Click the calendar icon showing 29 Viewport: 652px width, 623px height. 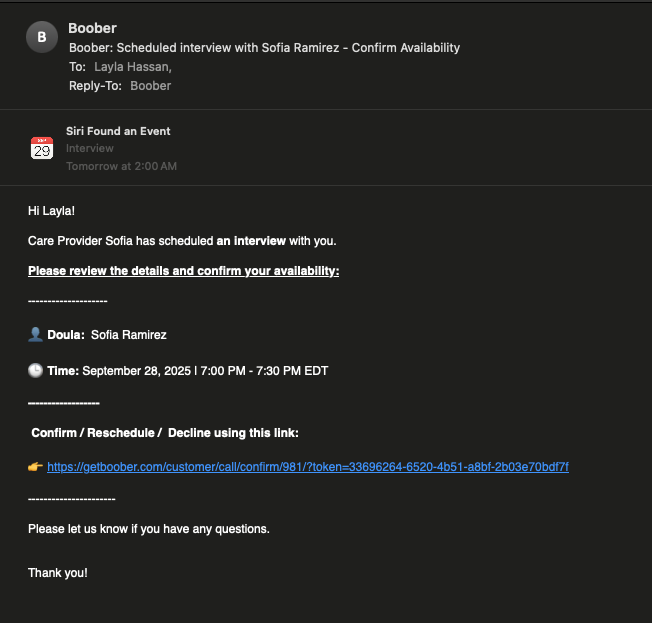[x=41, y=148]
